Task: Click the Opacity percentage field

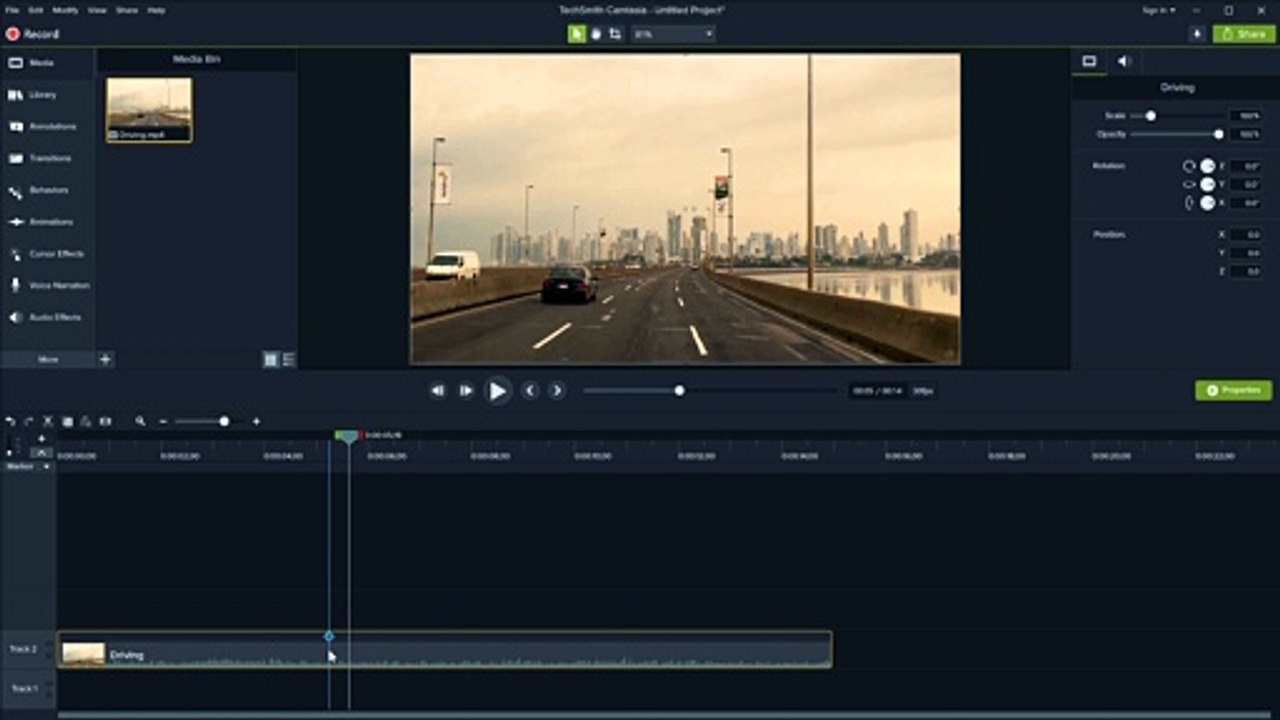Action: click(1246, 134)
